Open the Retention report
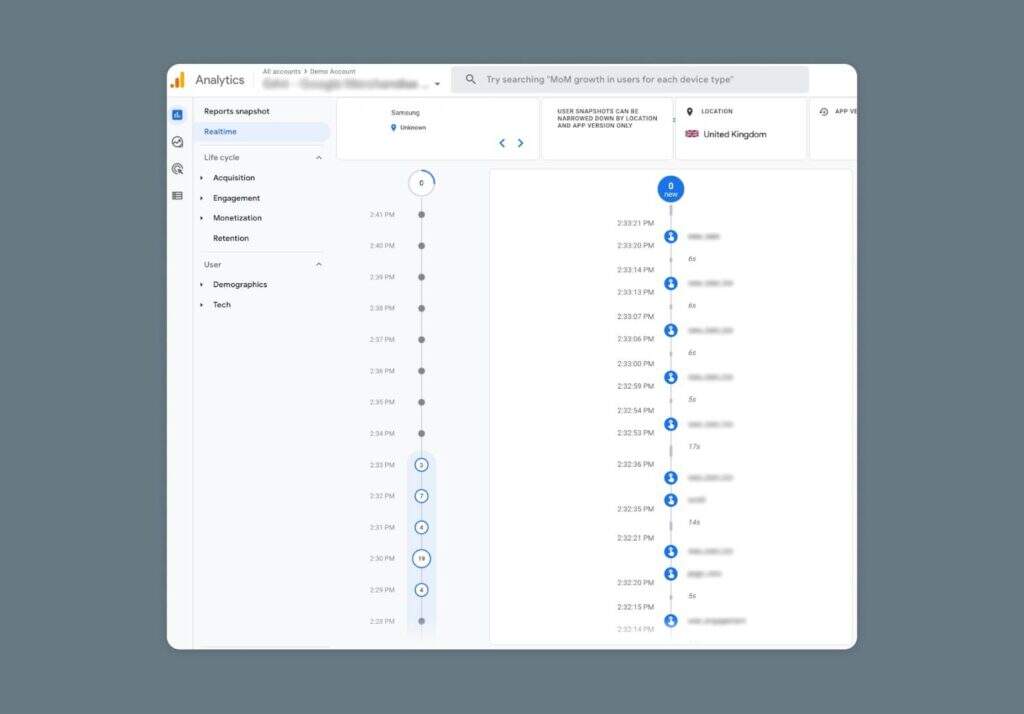Viewport: 1024px width, 714px height. 231,238
